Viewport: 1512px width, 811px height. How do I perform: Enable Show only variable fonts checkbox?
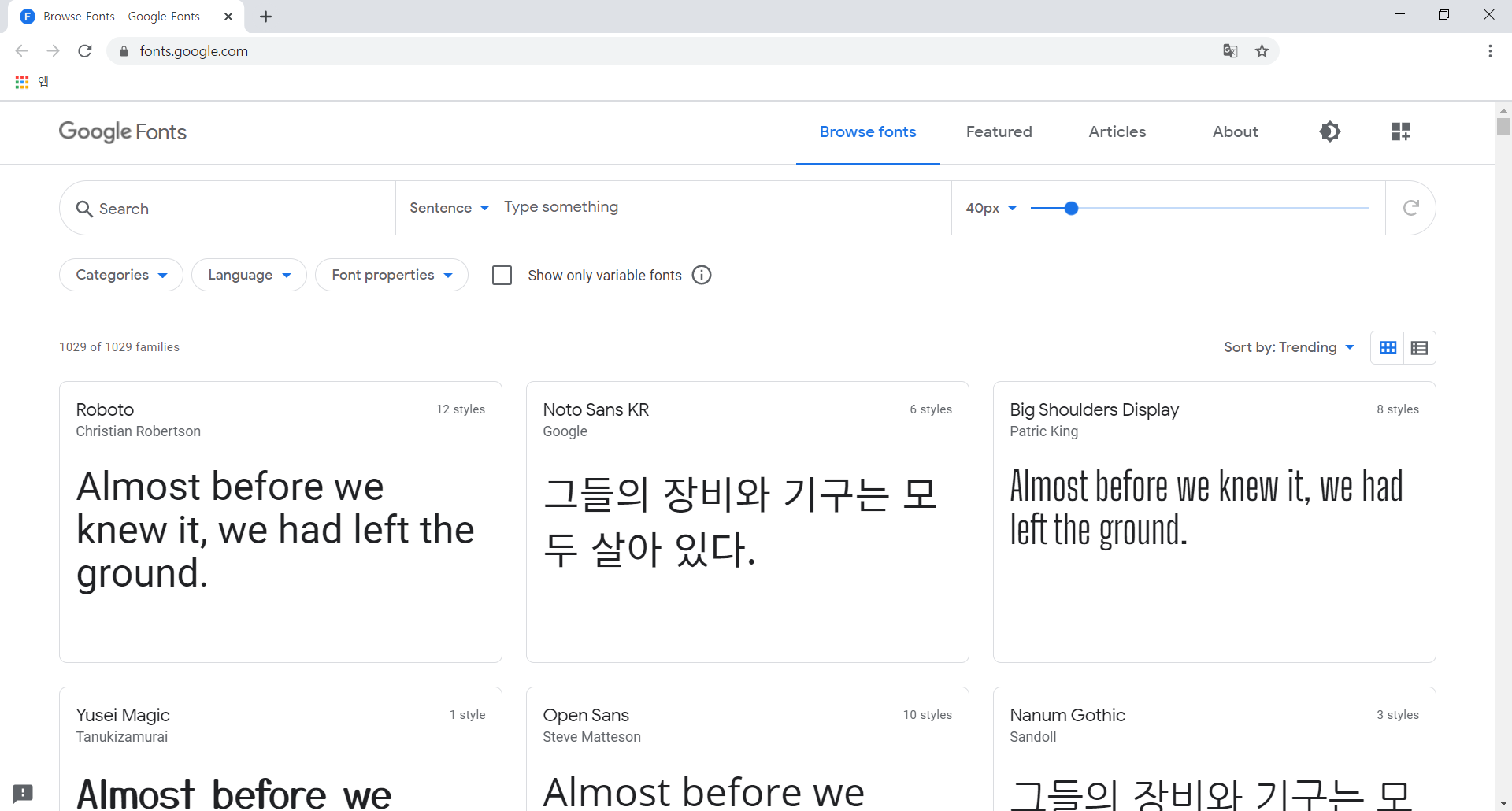(502, 275)
